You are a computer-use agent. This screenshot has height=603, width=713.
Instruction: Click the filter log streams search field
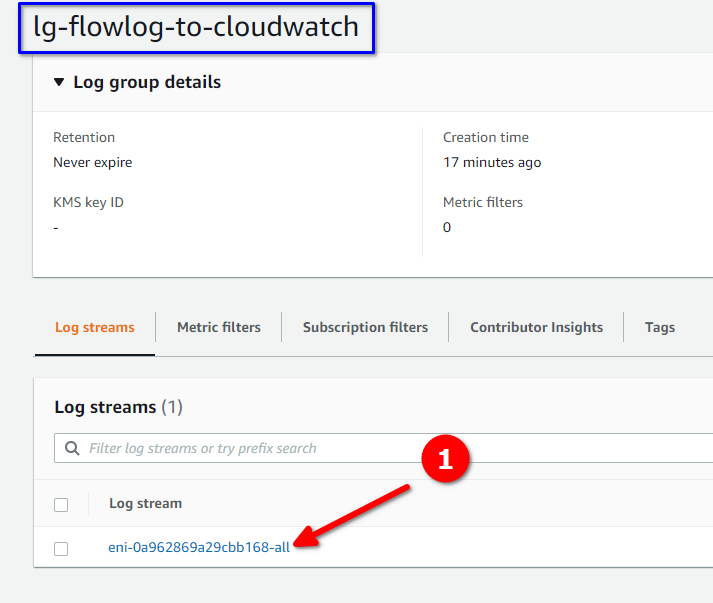click(x=383, y=448)
